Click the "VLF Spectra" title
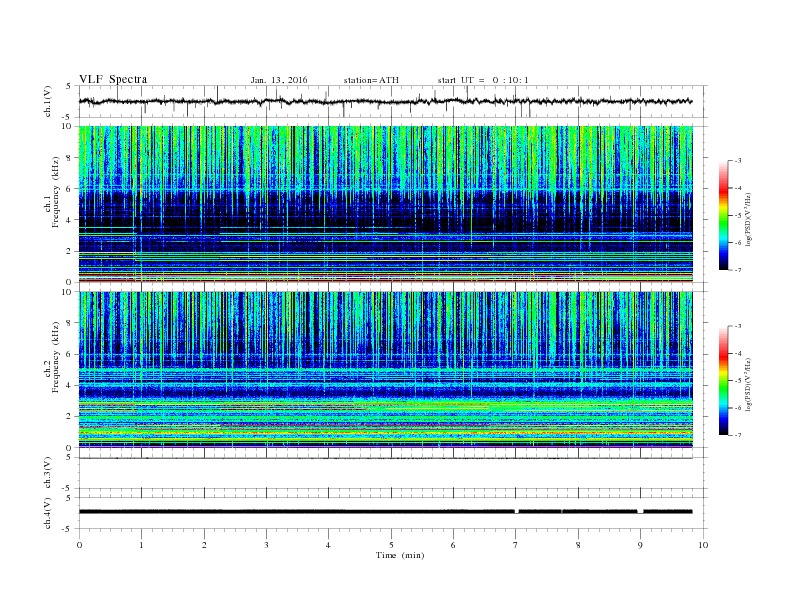 (113, 79)
